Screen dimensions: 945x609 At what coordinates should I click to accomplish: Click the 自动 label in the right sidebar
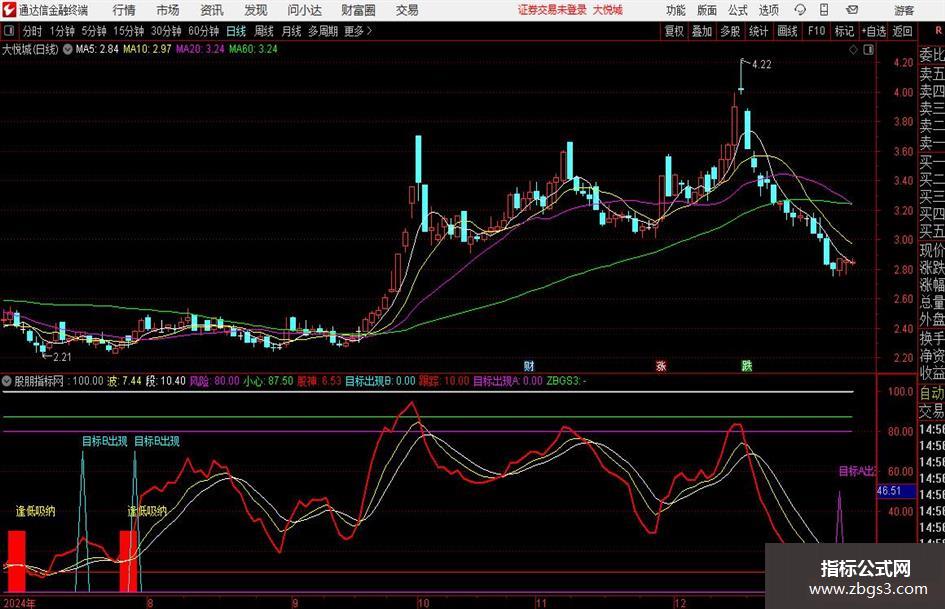click(x=932, y=393)
